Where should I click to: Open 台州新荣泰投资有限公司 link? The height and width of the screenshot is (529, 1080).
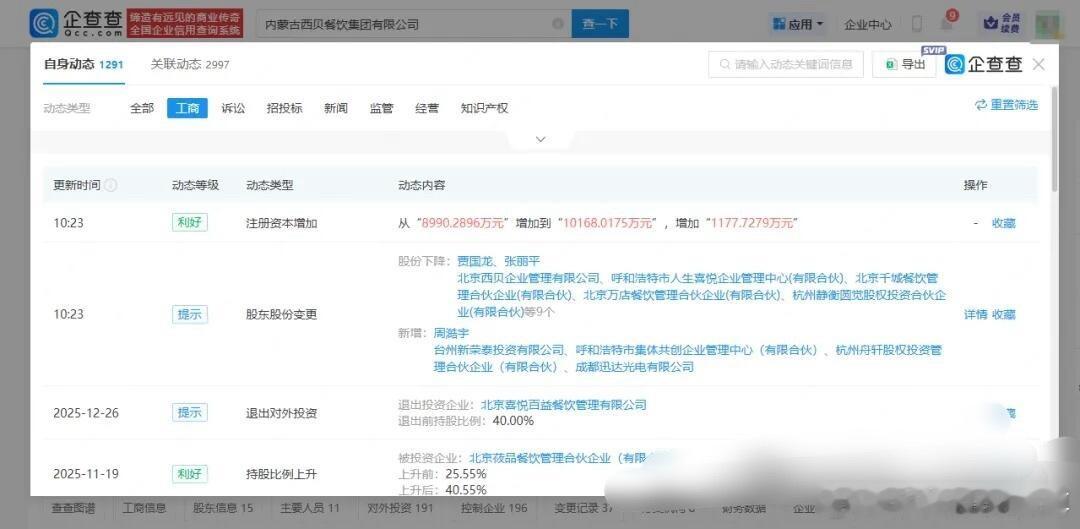(x=499, y=350)
